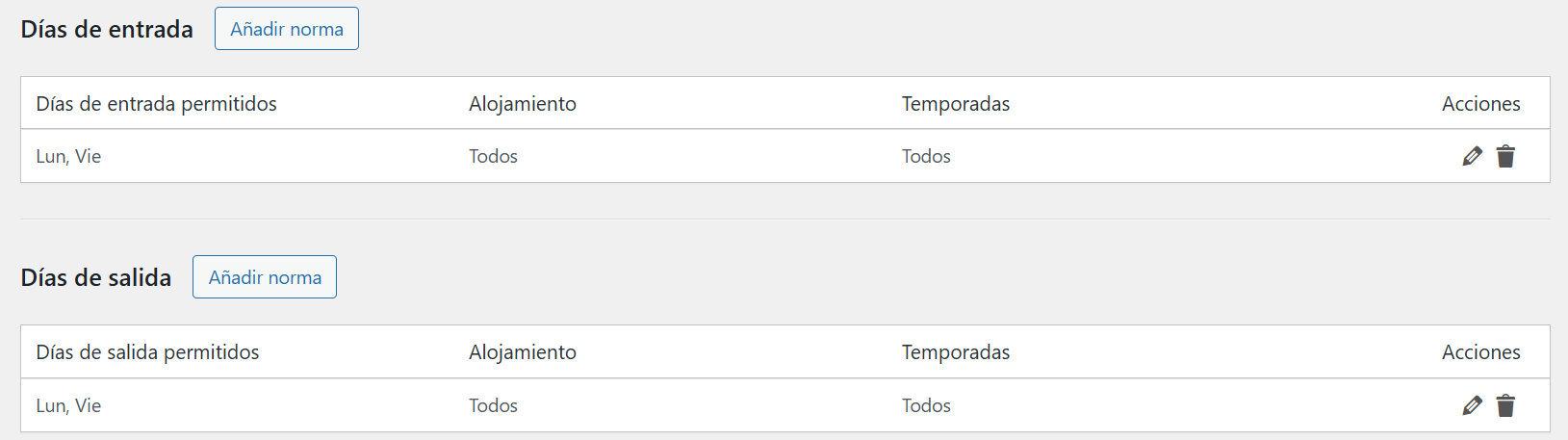Click Alojamiento header in the salida table
Screen dimensions: 1568x440
pyautogui.click(x=523, y=352)
